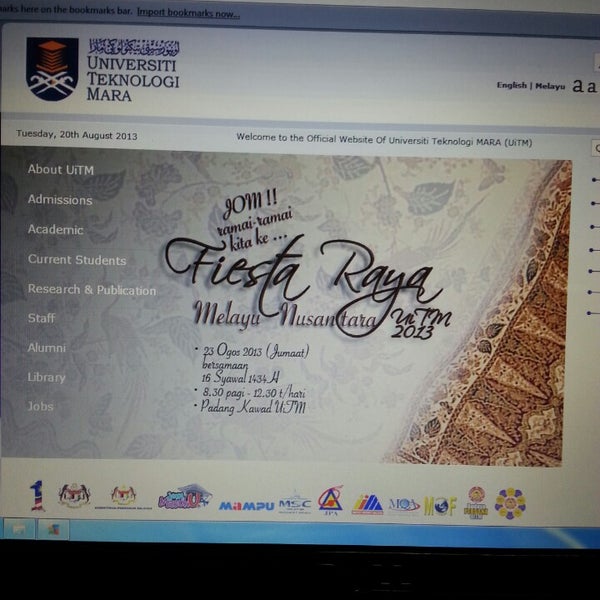The image size is (600, 600).
Task: Click '23 Ogos 2013 (Jumaat)' in the banner
Action: point(256,351)
